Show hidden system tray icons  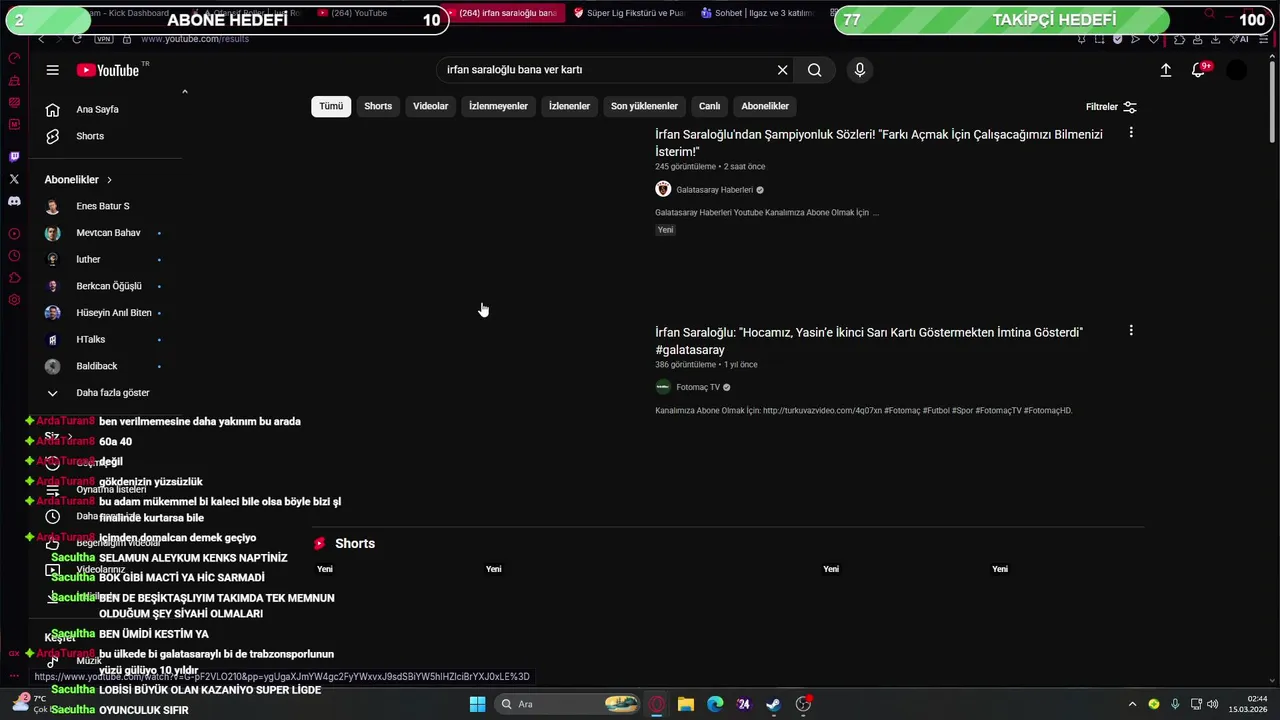(x=1132, y=704)
